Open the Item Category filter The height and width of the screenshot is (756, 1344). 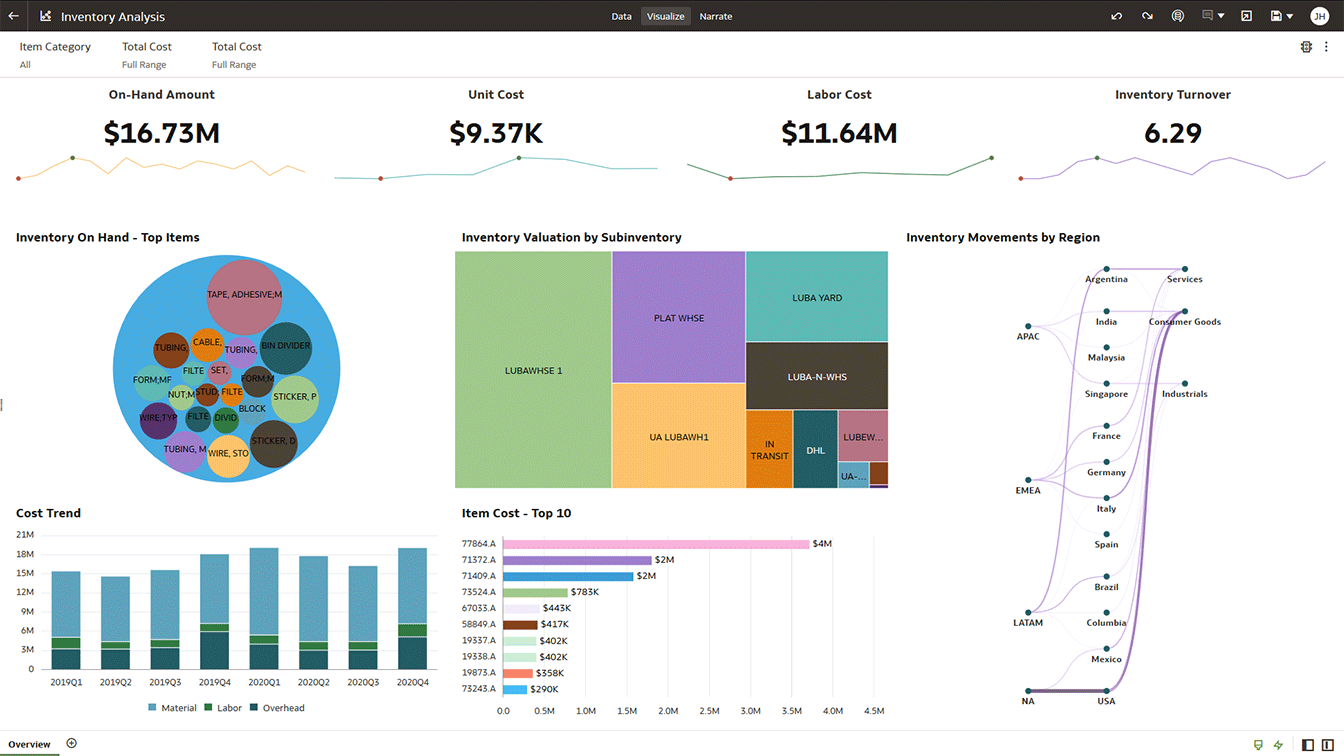point(55,54)
